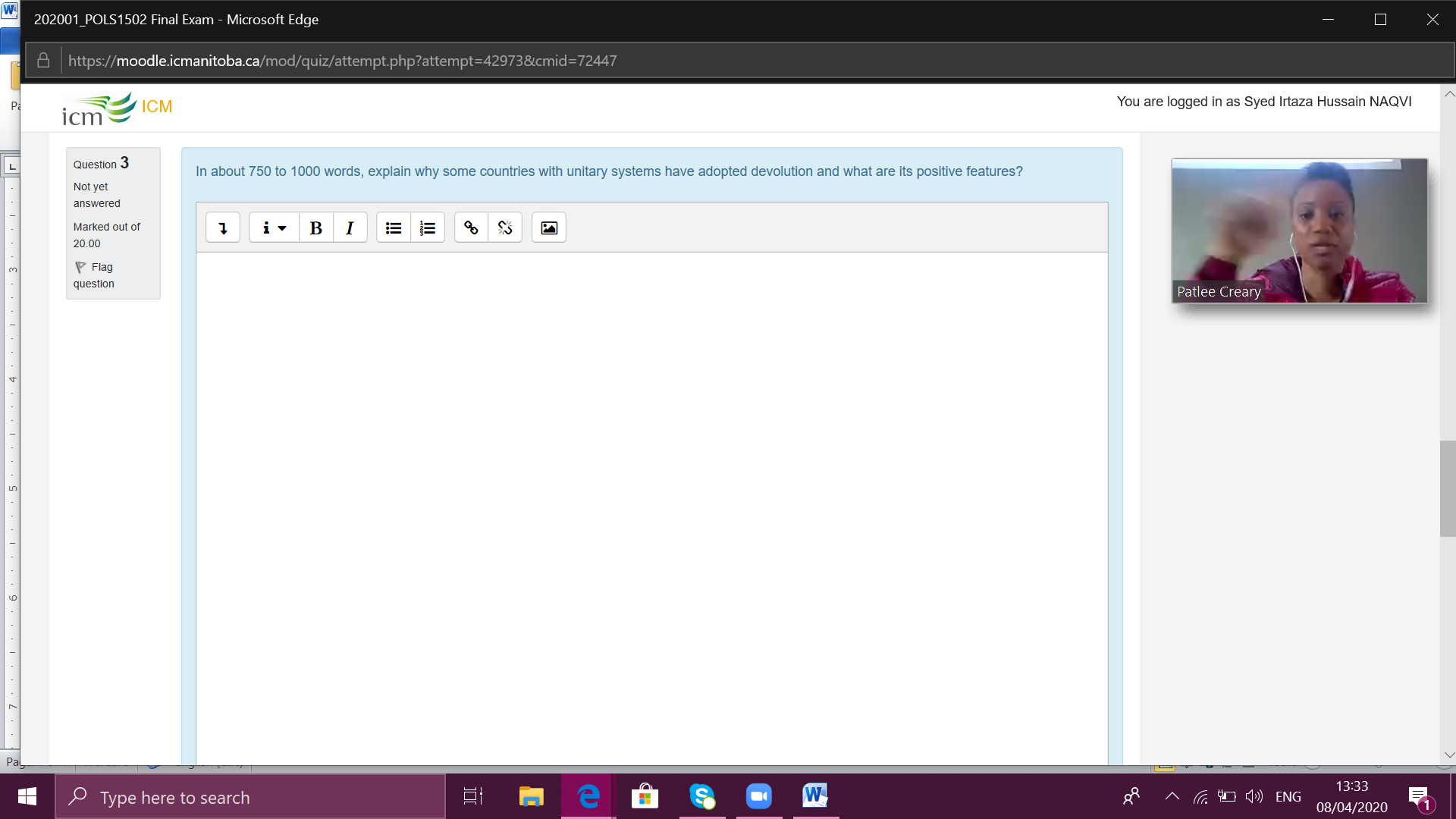Image resolution: width=1456 pixels, height=819 pixels.
Task: Toggle italic formatting in editor
Action: pyautogui.click(x=350, y=227)
